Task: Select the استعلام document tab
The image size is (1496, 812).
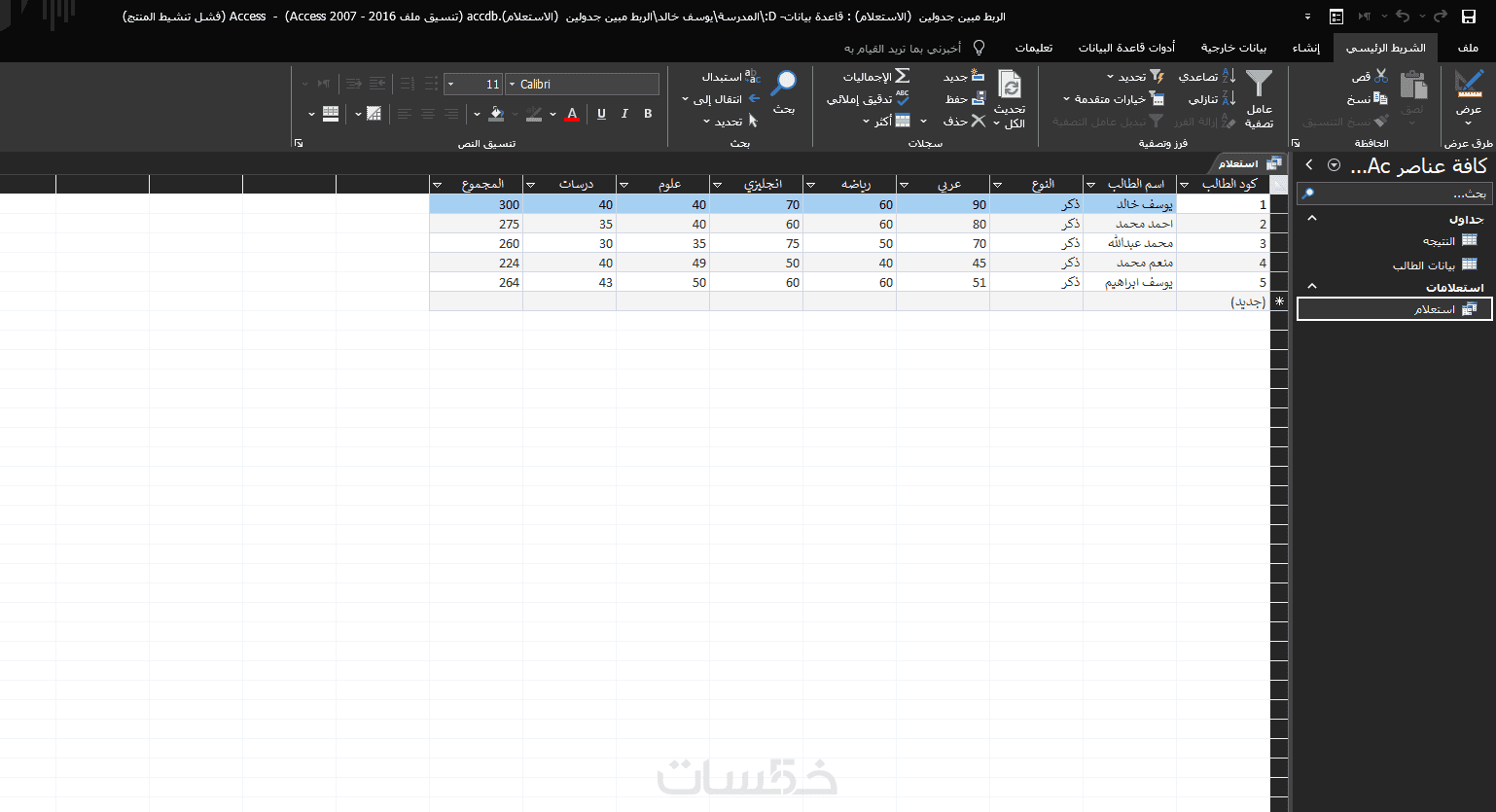Action: (x=1247, y=163)
